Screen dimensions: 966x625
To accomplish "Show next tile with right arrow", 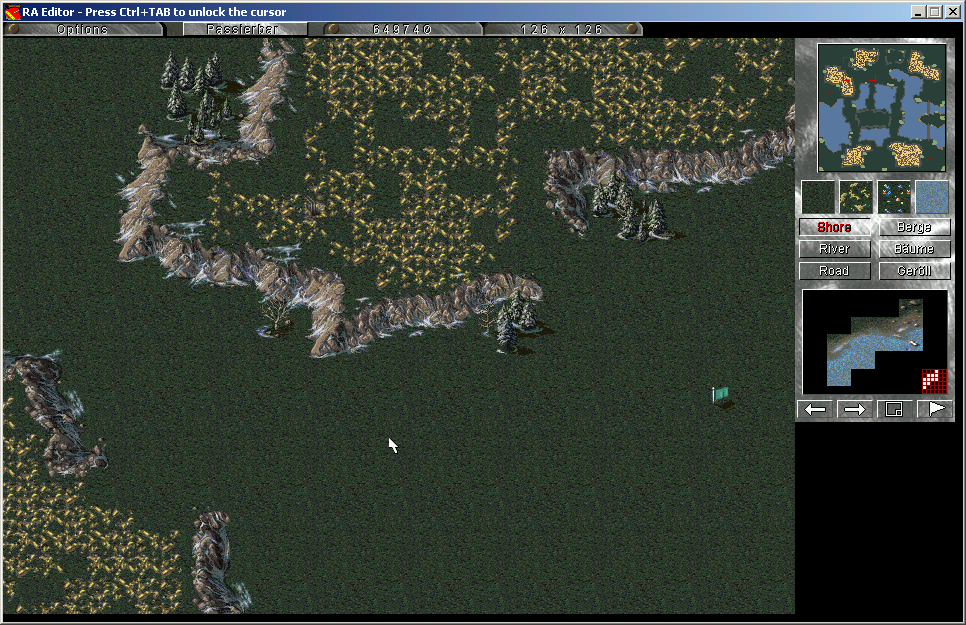I will click(855, 409).
